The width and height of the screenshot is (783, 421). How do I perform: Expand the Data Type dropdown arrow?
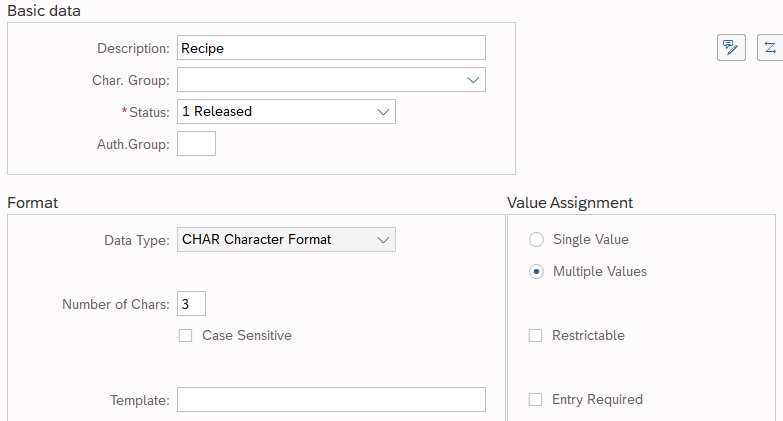click(383, 240)
